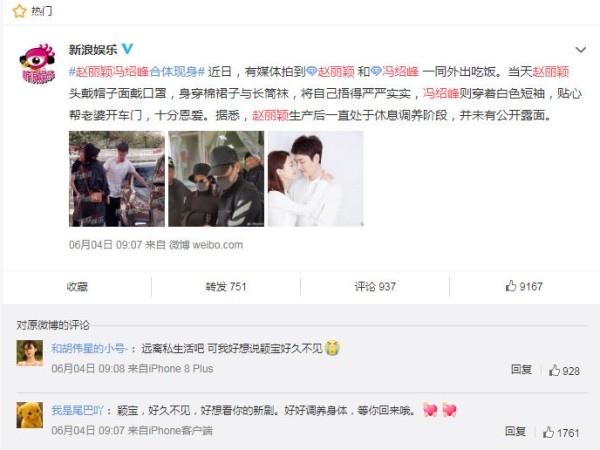Open 和胡伟星的小号- user profile link
Image resolution: width=600 pixels, height=450 pixels.
click(90, 348)
